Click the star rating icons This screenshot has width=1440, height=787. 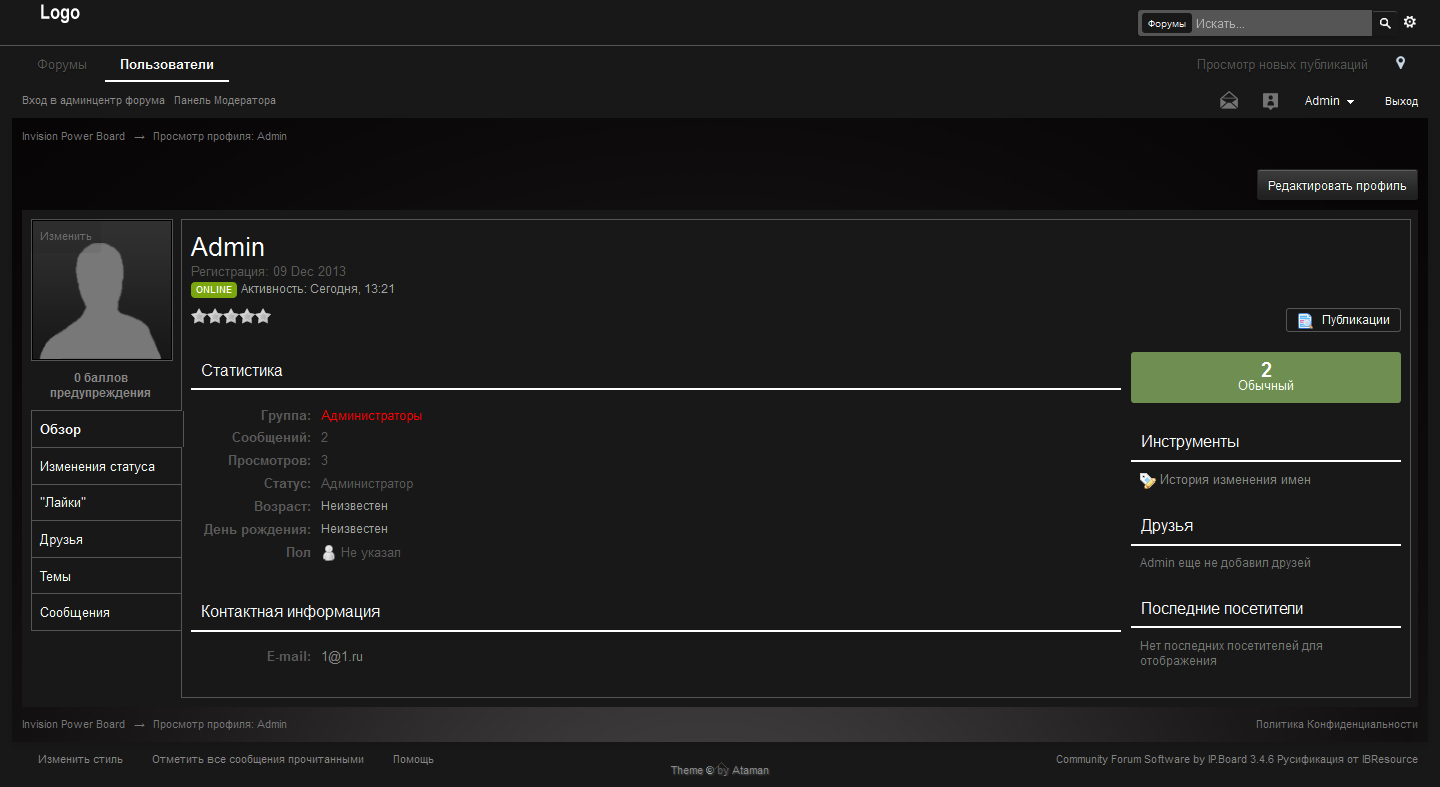pos(231,316)
